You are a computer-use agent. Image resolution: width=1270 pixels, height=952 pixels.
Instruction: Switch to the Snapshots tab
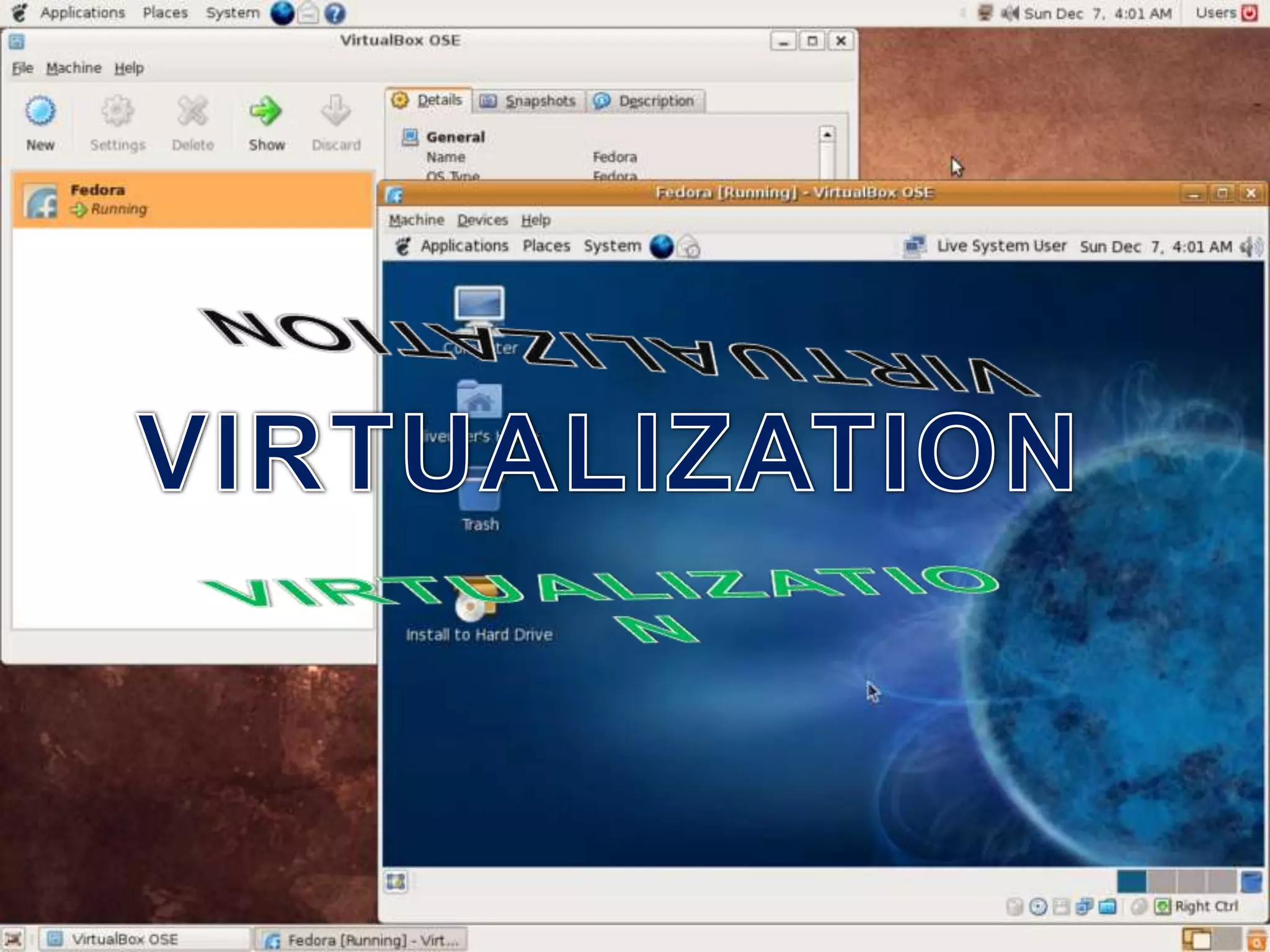pos(529,101)
